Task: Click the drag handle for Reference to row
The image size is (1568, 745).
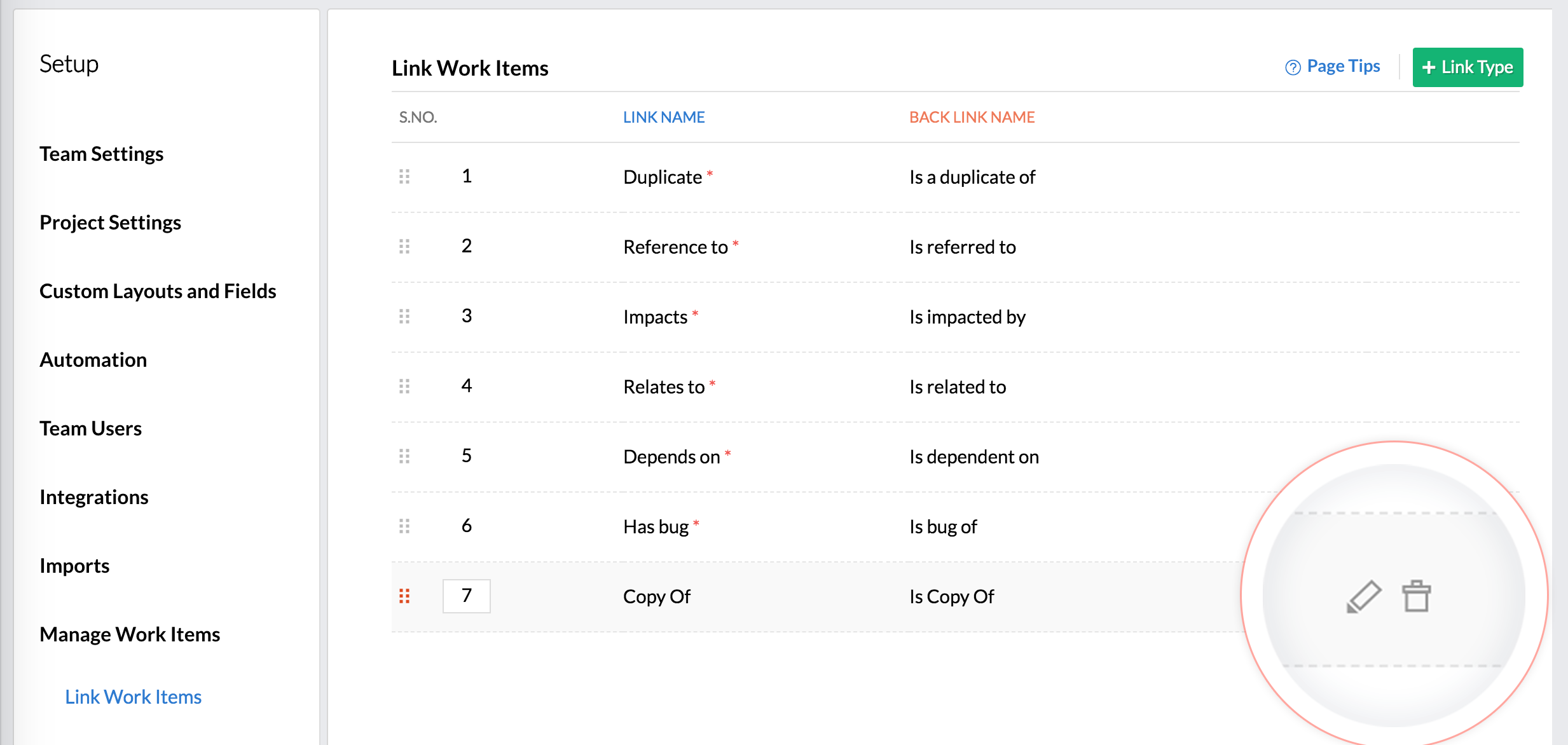Action: [x=404, y=246]
